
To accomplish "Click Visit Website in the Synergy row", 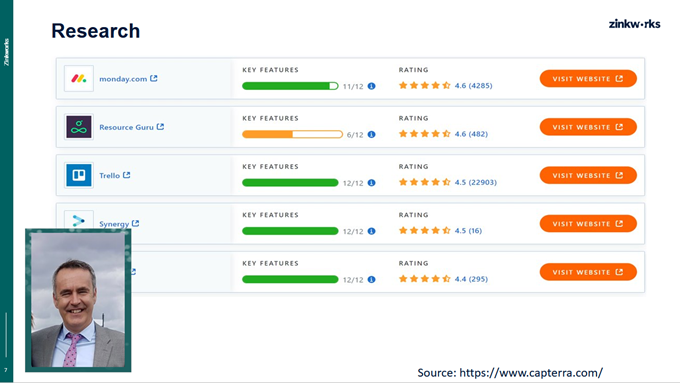I will coord(588,224).
